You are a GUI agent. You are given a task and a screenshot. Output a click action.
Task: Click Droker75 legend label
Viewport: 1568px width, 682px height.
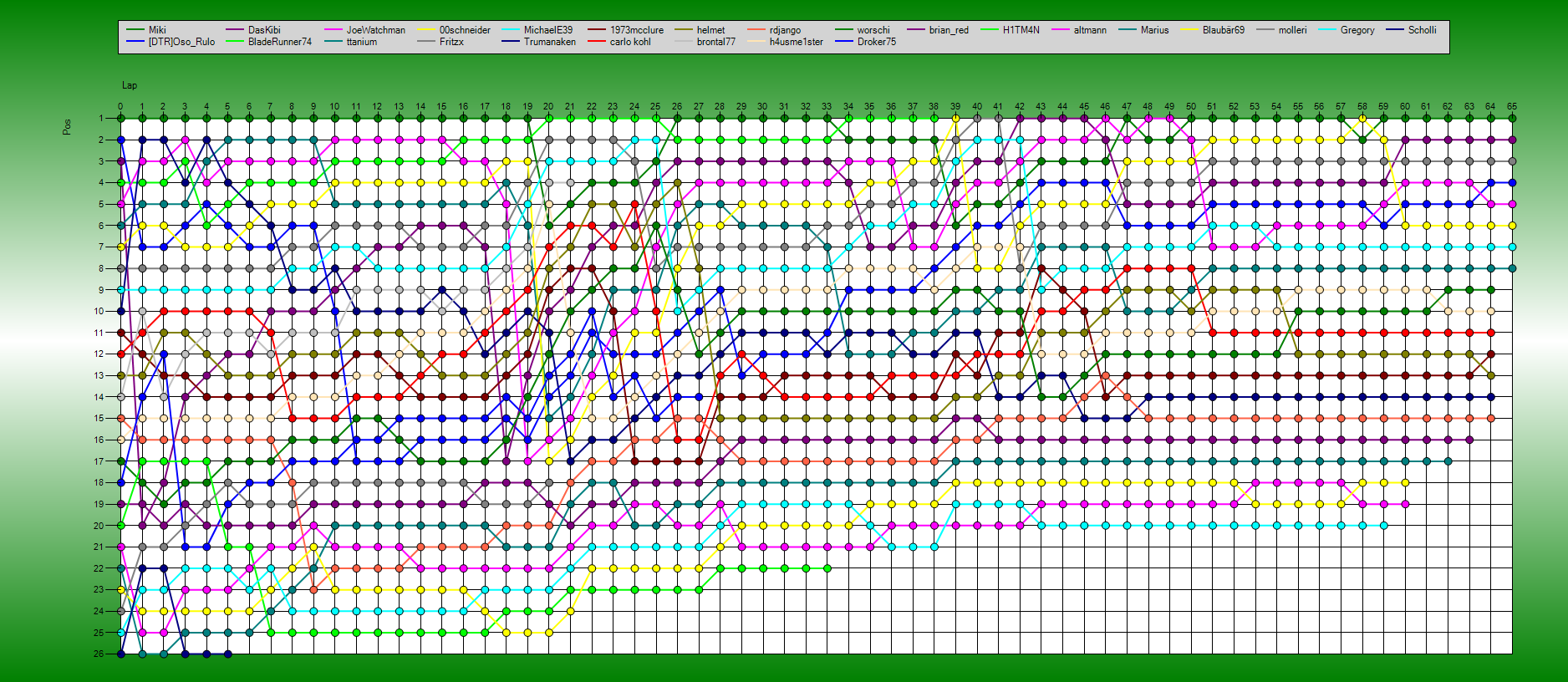877,42
